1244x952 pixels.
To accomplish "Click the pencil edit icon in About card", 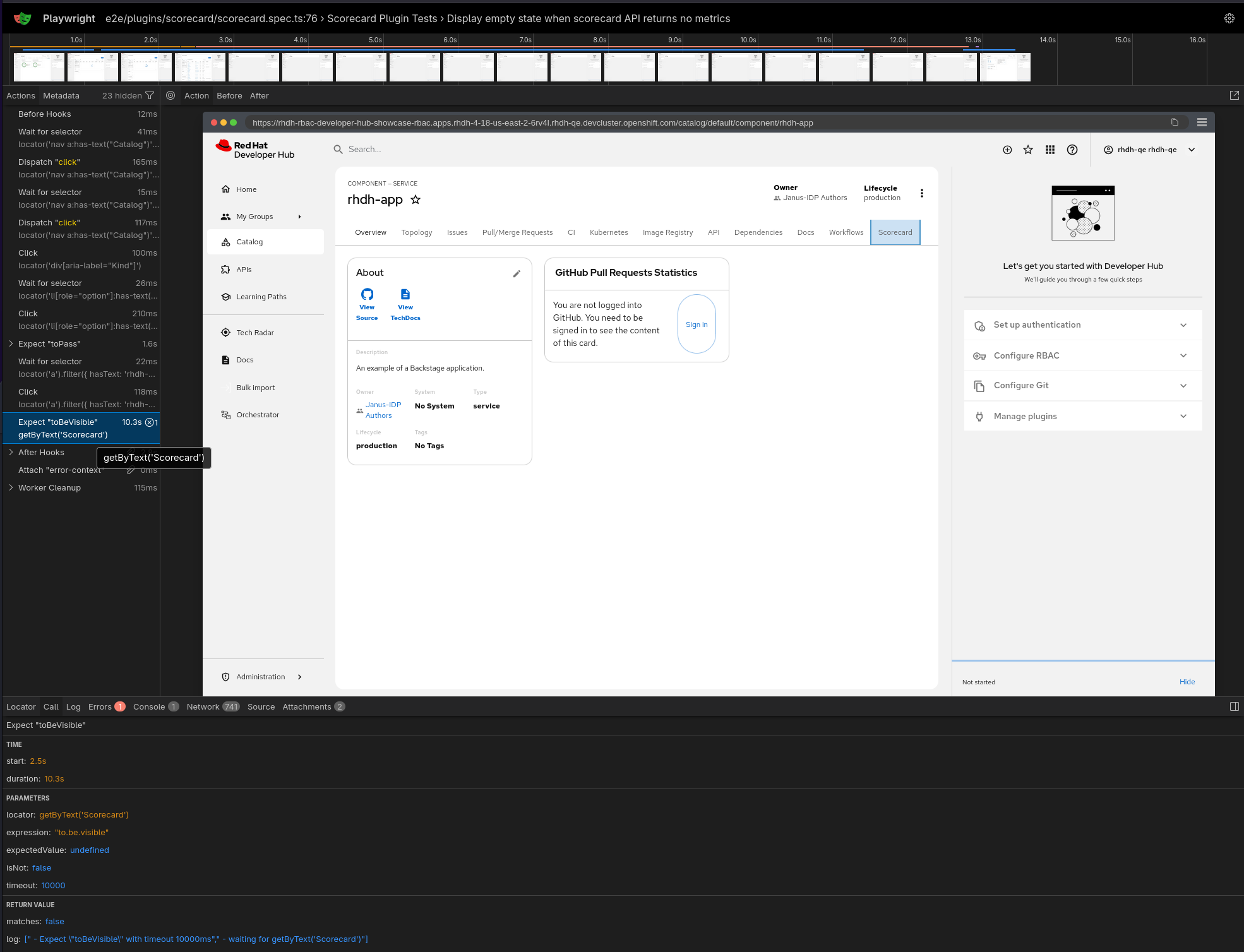I will click(517, 273).
